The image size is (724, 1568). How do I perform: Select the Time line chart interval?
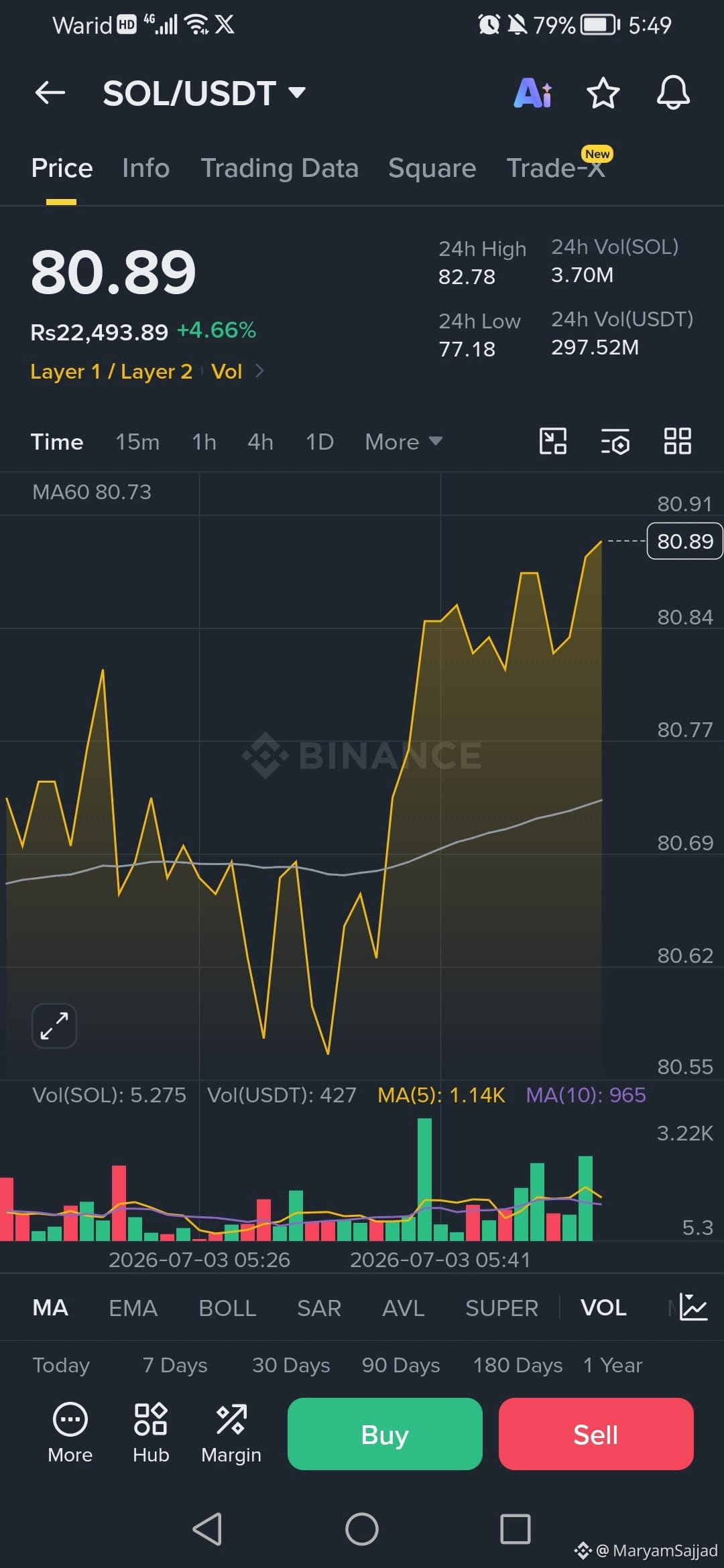pyautogui.click(x=57, y=442)
